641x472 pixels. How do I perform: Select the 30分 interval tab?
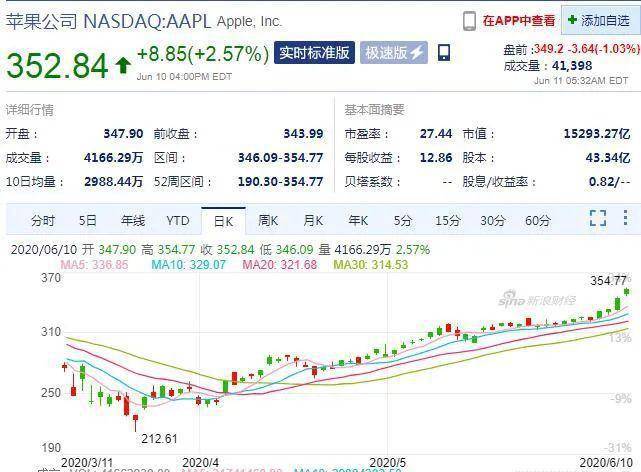point(493,221)
